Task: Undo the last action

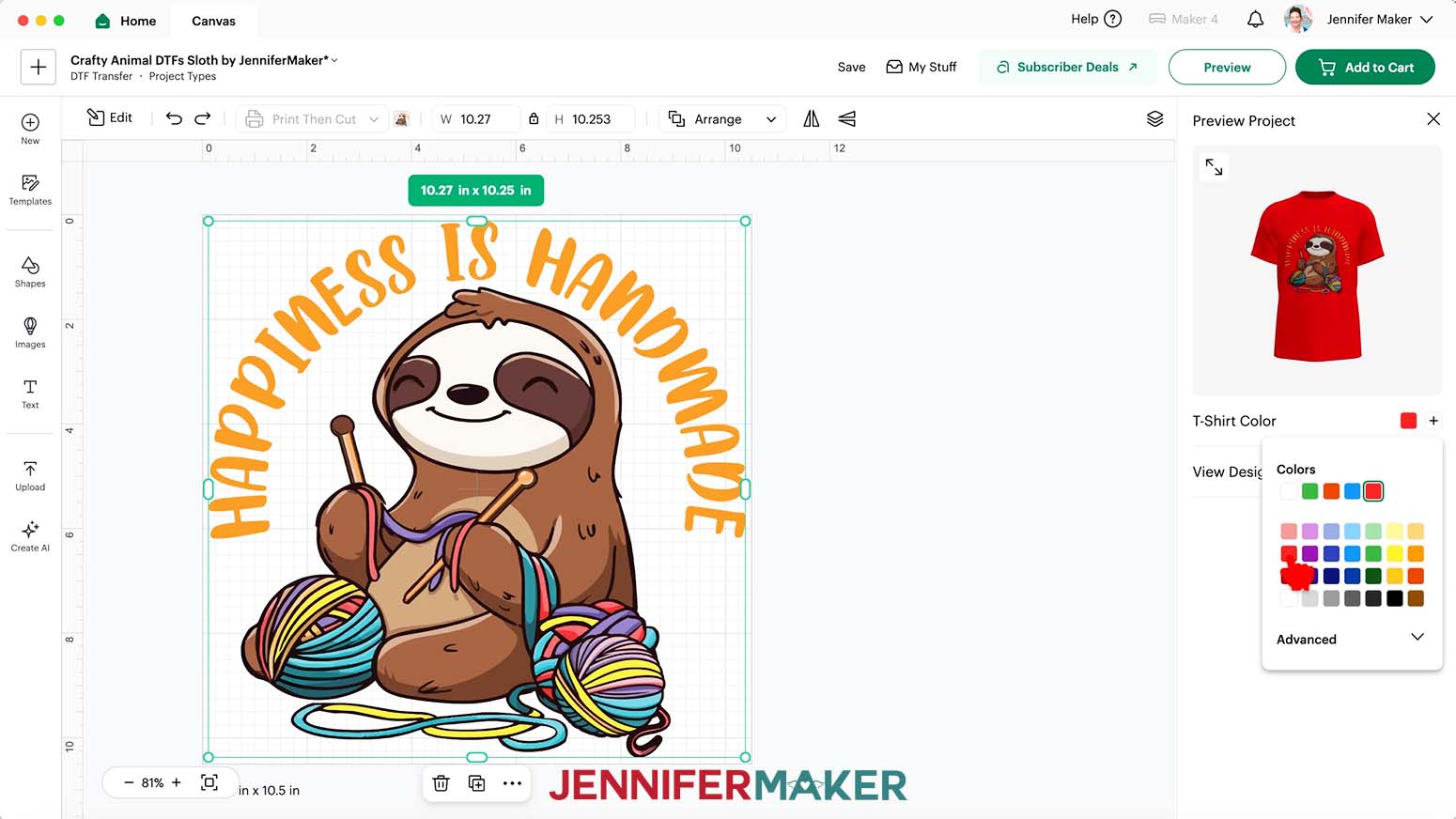Action: tap(174, 118)
